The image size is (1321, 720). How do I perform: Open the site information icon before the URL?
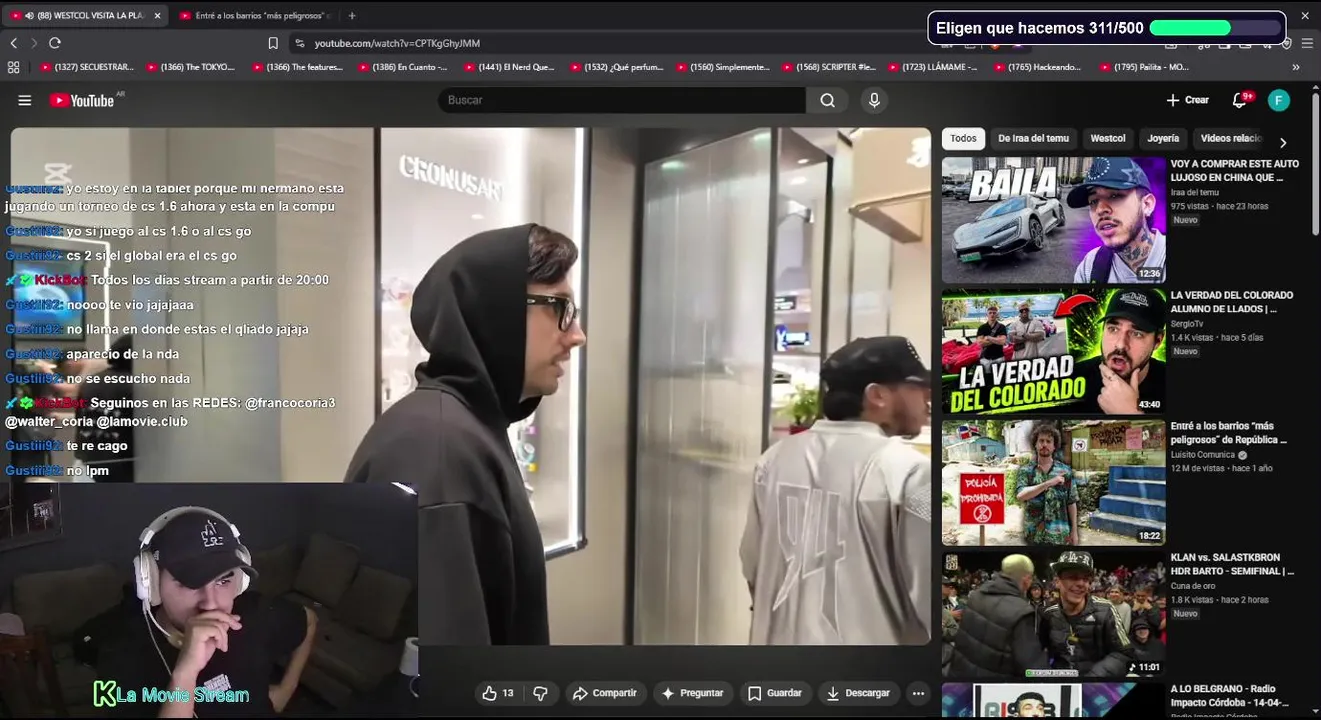299,43
